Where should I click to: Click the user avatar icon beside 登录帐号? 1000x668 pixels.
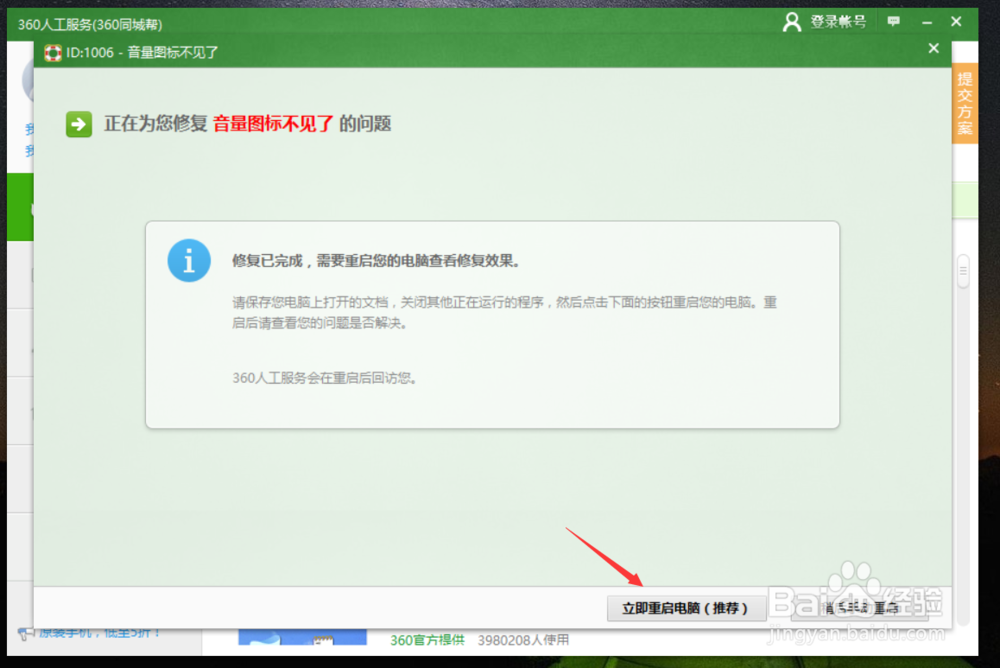[791, 22]
